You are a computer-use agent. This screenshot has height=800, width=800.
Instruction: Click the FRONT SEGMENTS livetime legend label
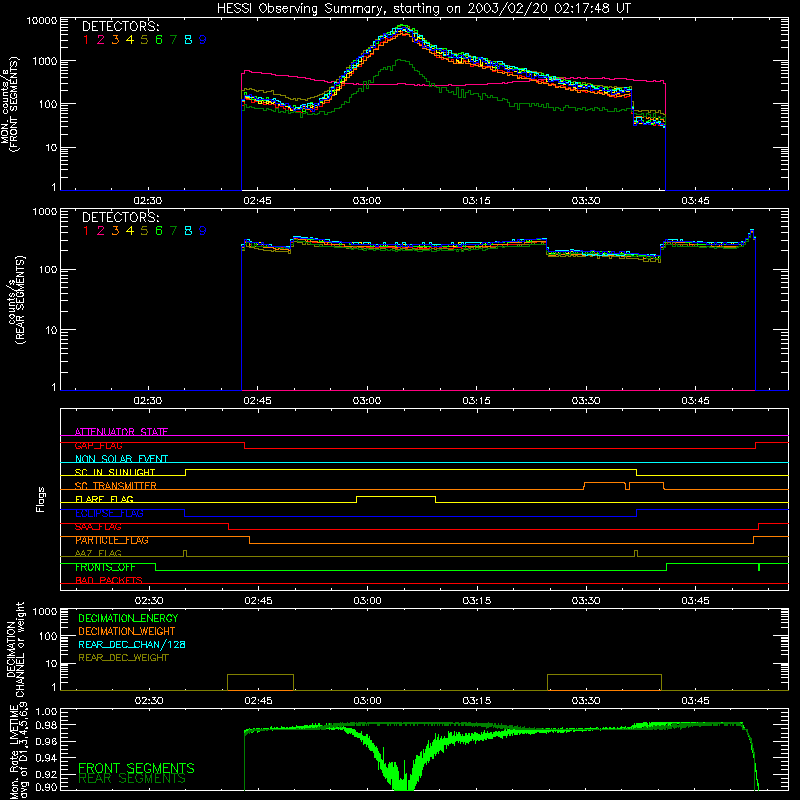(x=136, y=768)
